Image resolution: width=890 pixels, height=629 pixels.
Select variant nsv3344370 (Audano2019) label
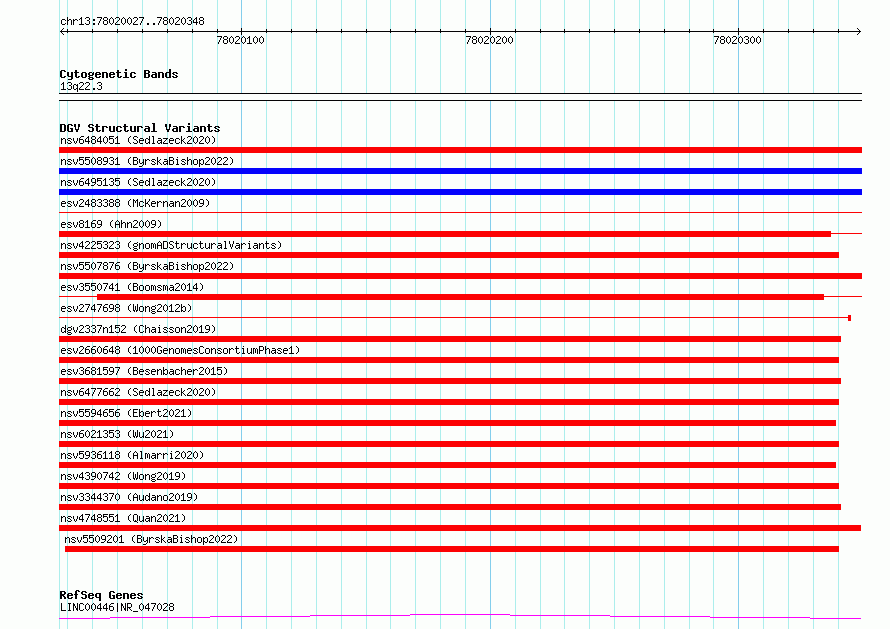[129, 497]
